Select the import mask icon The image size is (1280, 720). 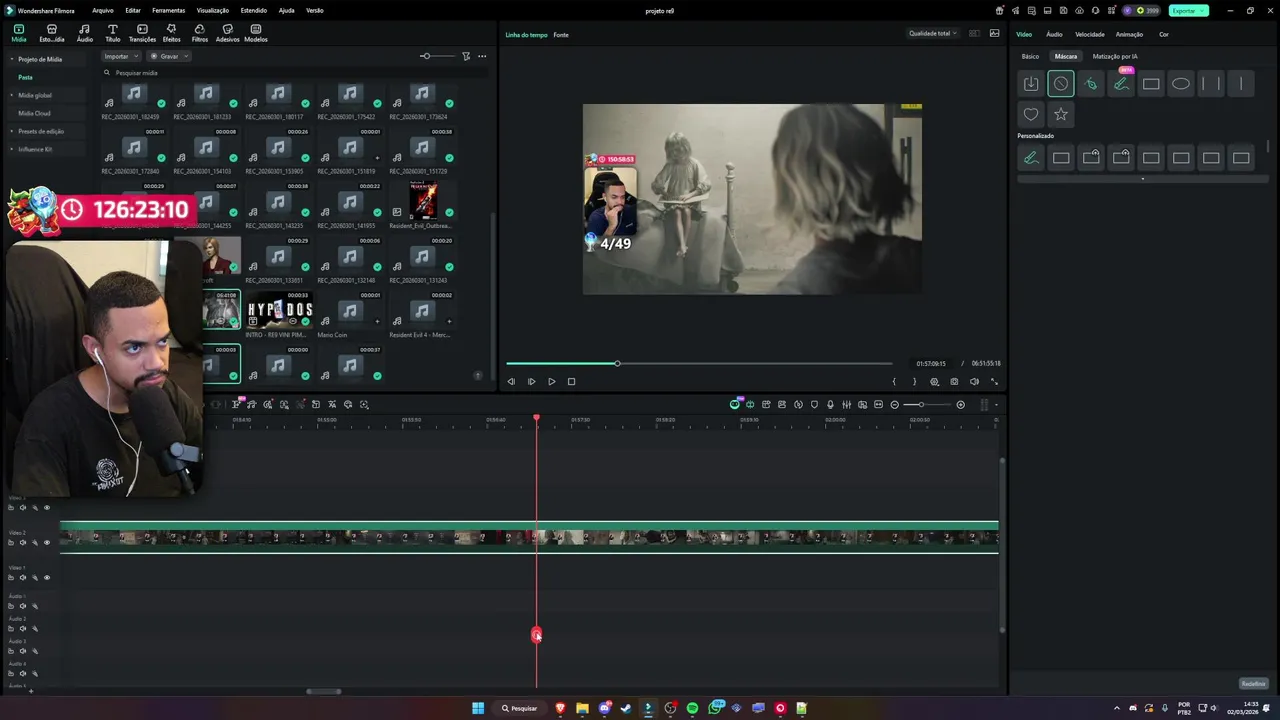click(1031, 84)
